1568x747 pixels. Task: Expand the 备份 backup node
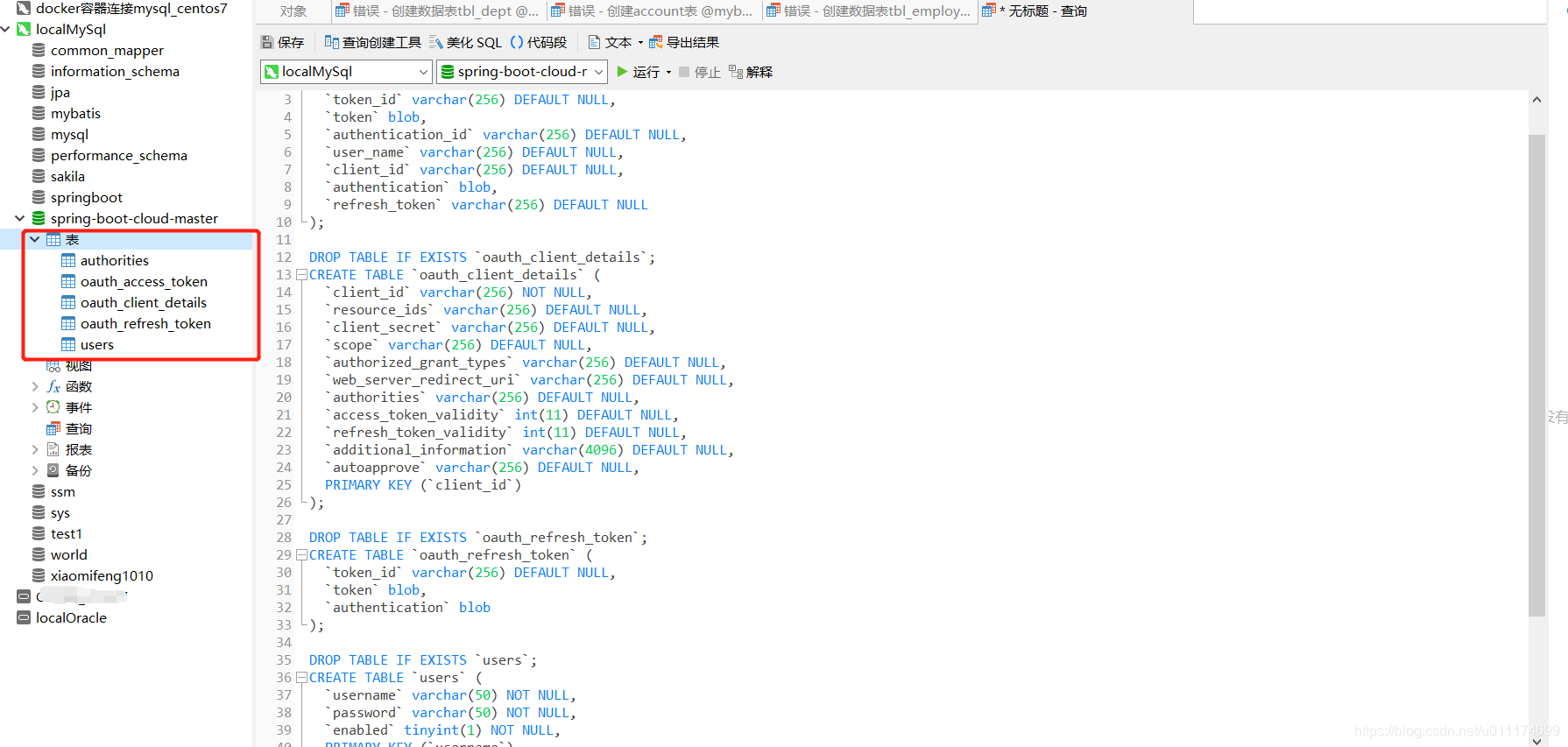(x=35, y=471)
